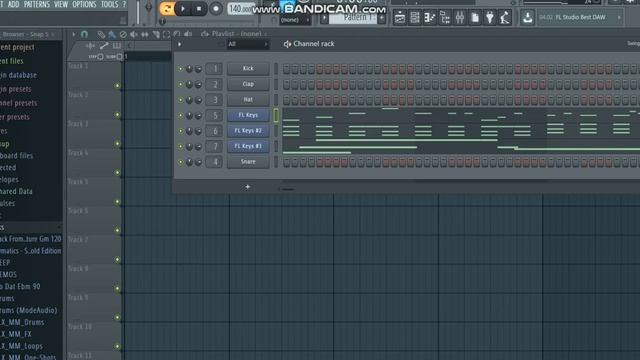The image size is (640, 360).
Task: Click the FL Keys #2 channel button
Action: tap(248, 131)
